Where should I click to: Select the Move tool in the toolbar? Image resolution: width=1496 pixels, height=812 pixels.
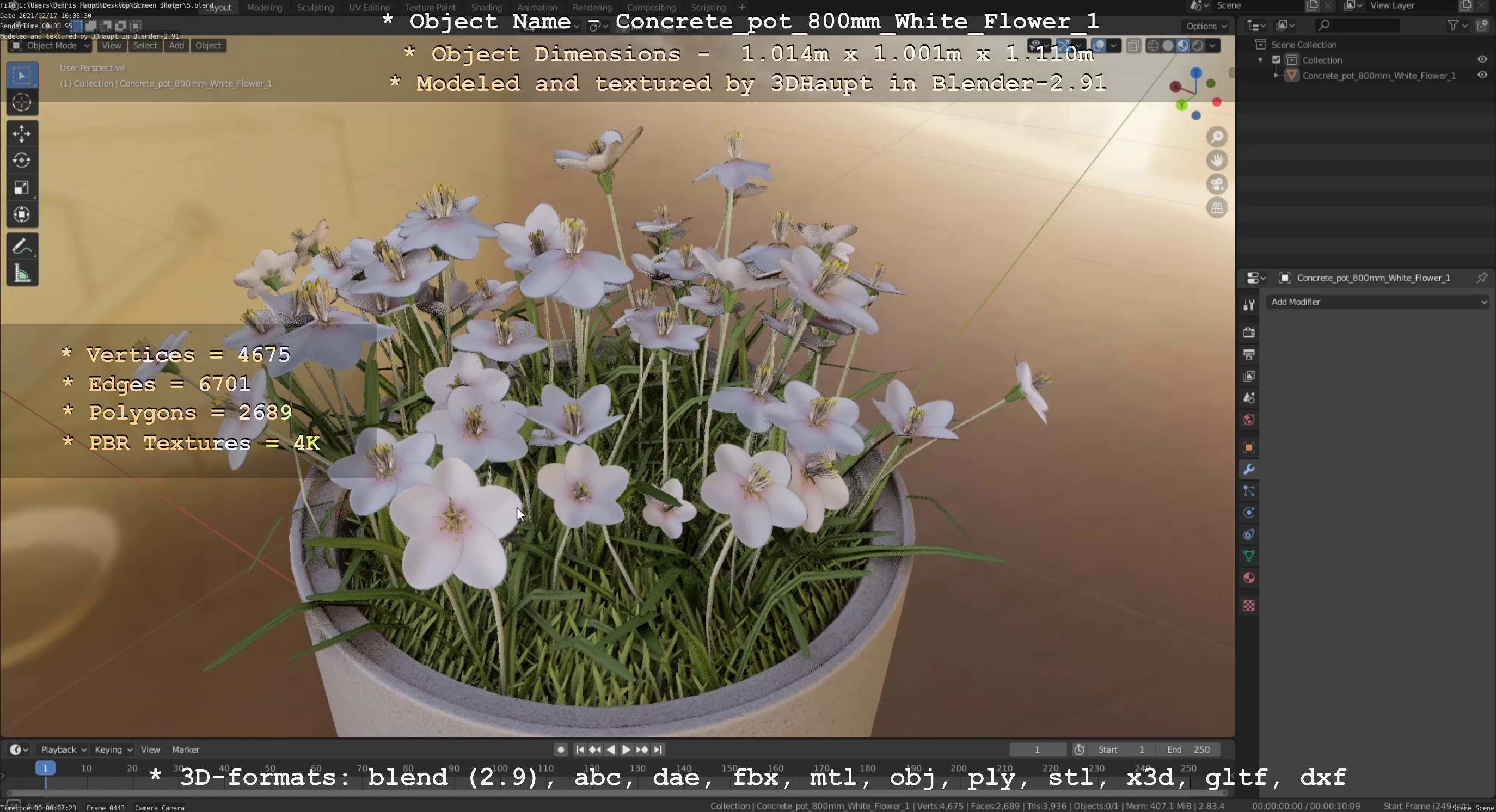(x=22, y=133)
